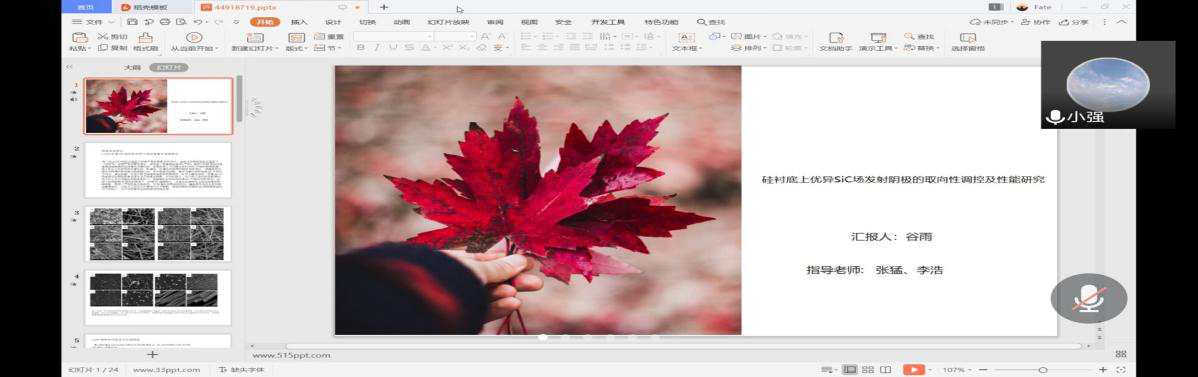1198x377 pixels.
Task: Click the orange slideshow play button in status bar
Action: [914, 369]
